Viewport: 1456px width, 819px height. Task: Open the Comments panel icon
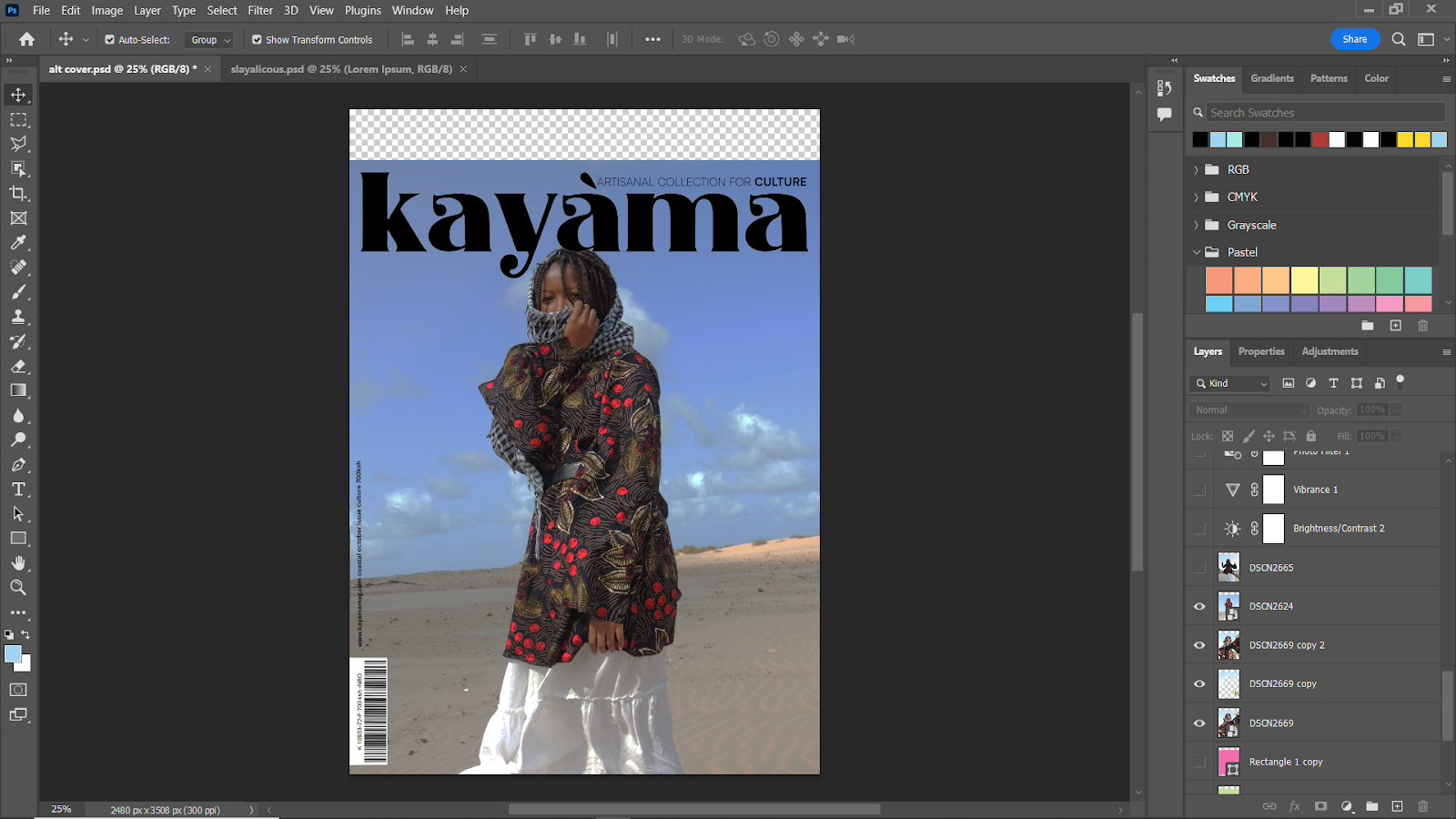coord(1164,114)
